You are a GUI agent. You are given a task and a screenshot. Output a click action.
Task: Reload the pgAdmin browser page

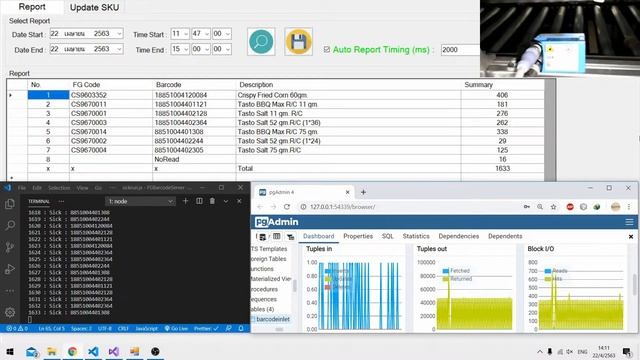287,207
